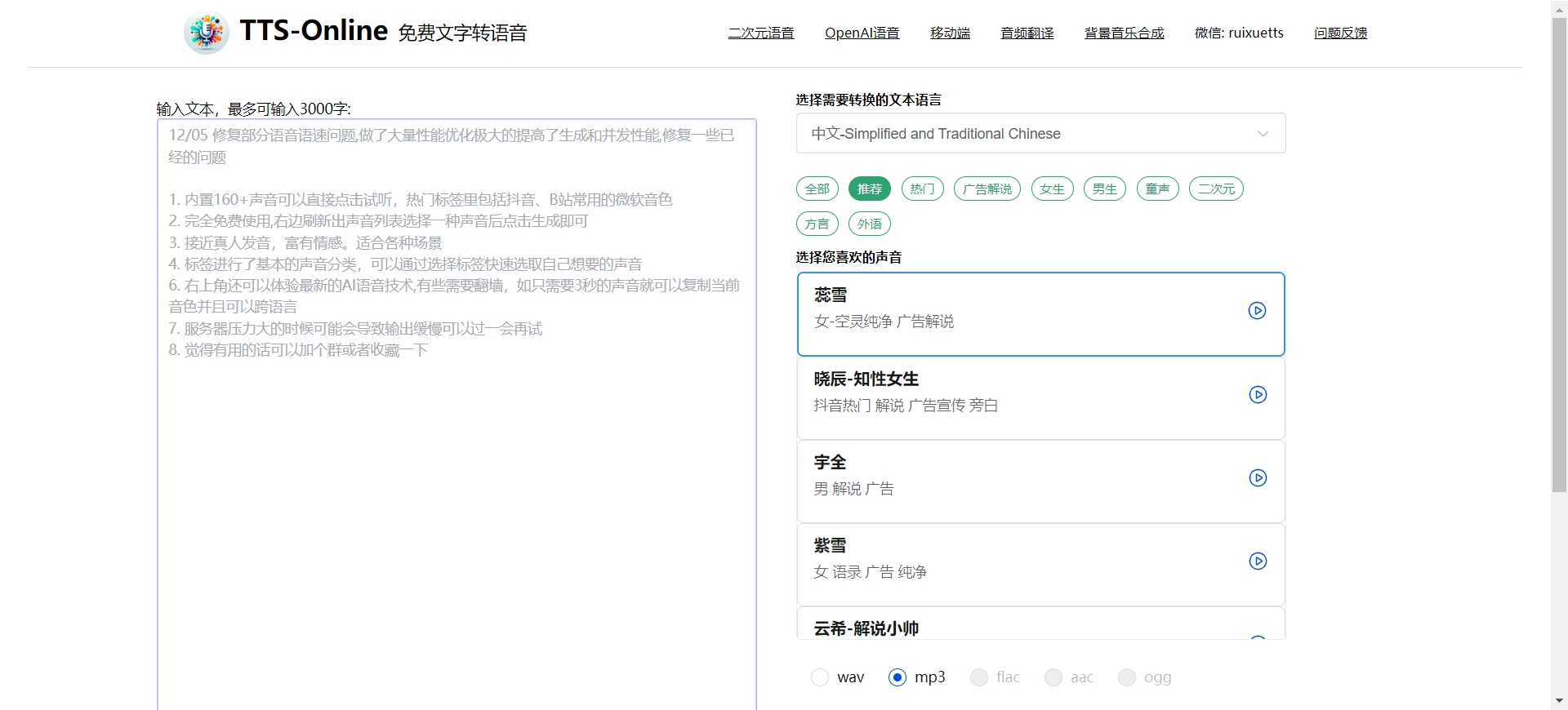Click description 男 解说 广告
Viewport: 1568px width, 710px height.
(x=853, y=489)
